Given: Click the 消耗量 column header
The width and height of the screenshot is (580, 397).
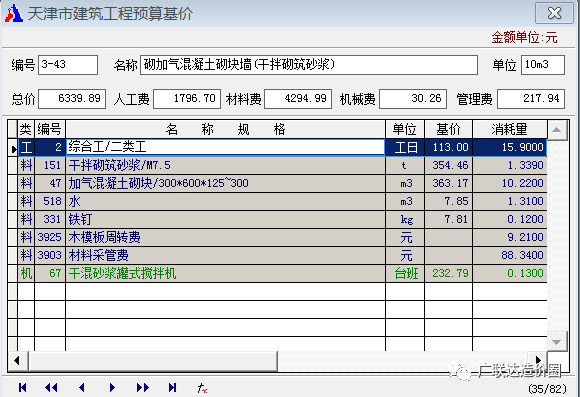Looking at the screenshot, I should tap(510, 129).
